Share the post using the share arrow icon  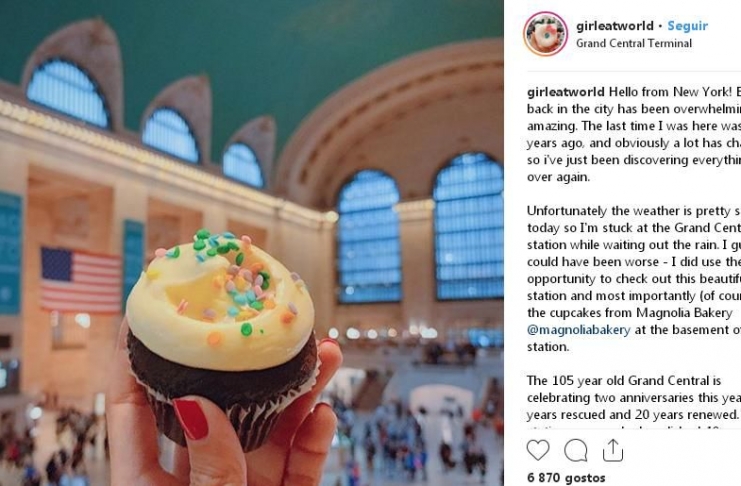(612, 450)
